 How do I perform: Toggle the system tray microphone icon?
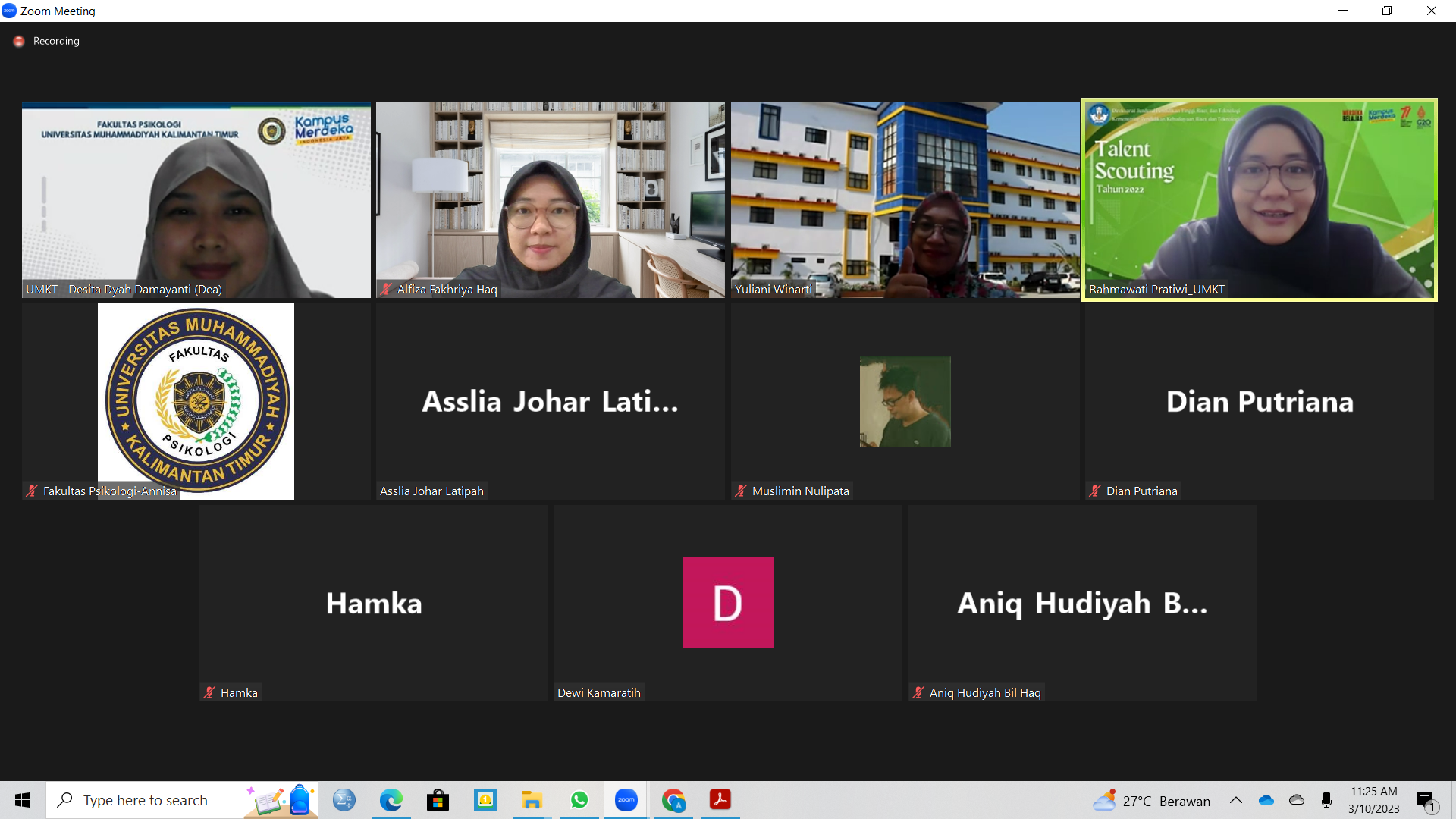[x=1326, y=800]
